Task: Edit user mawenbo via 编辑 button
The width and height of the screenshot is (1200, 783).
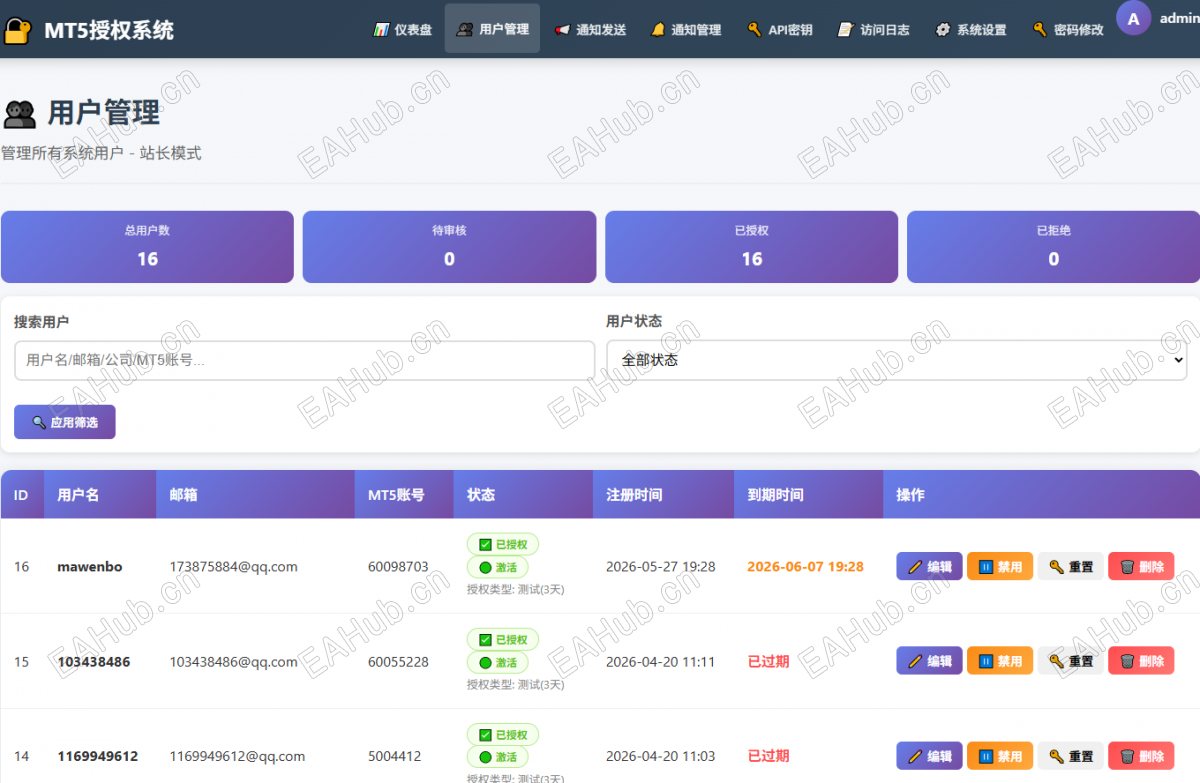Action: coord(929,566)
